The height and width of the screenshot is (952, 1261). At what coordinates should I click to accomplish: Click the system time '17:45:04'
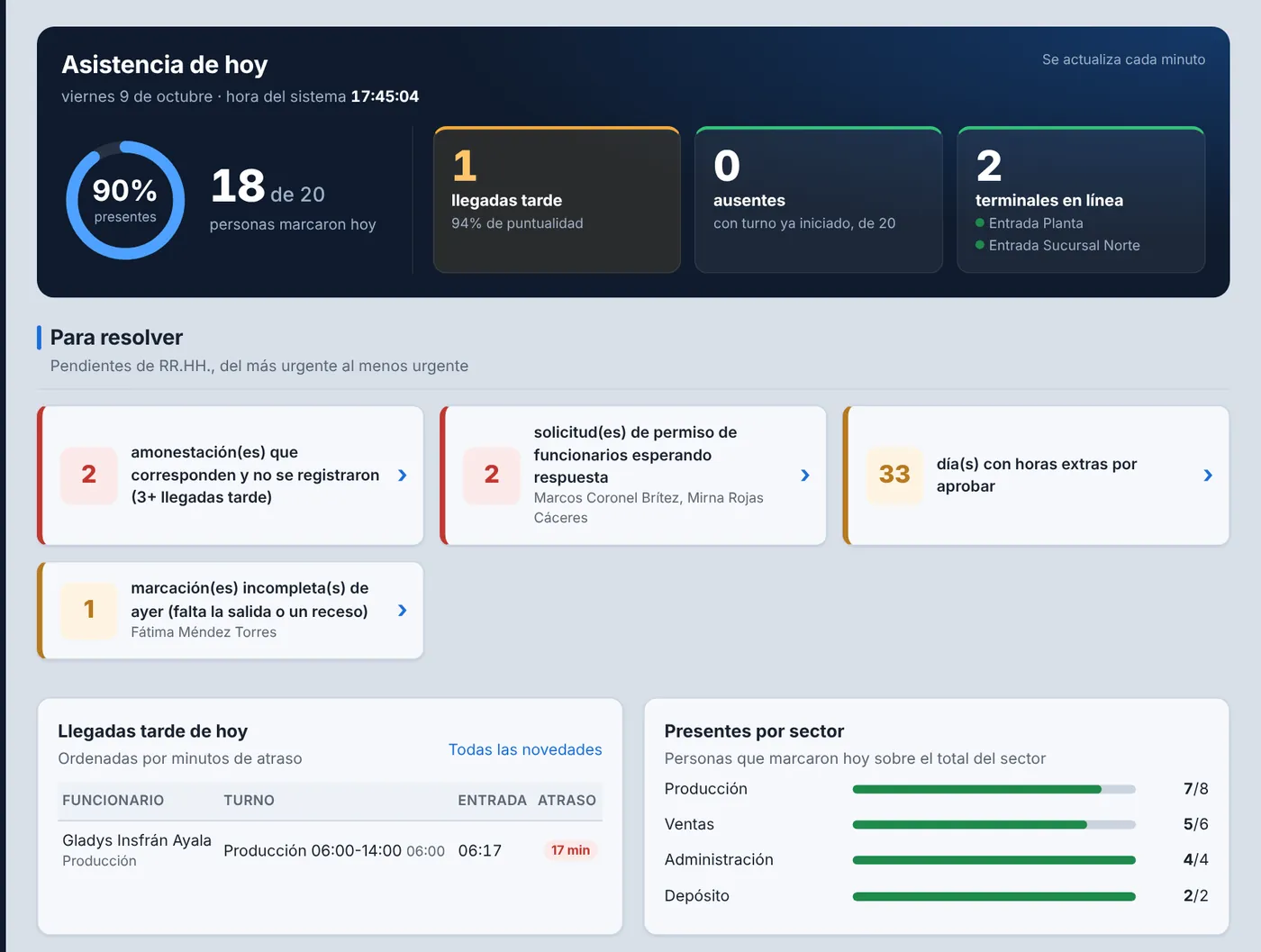pyautogui.click(x=385, y=96)
